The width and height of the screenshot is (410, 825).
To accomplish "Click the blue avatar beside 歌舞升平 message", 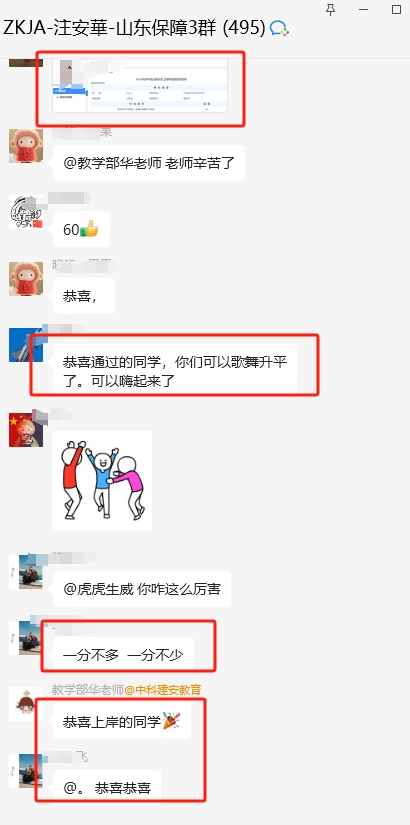I will coord(26,345).
